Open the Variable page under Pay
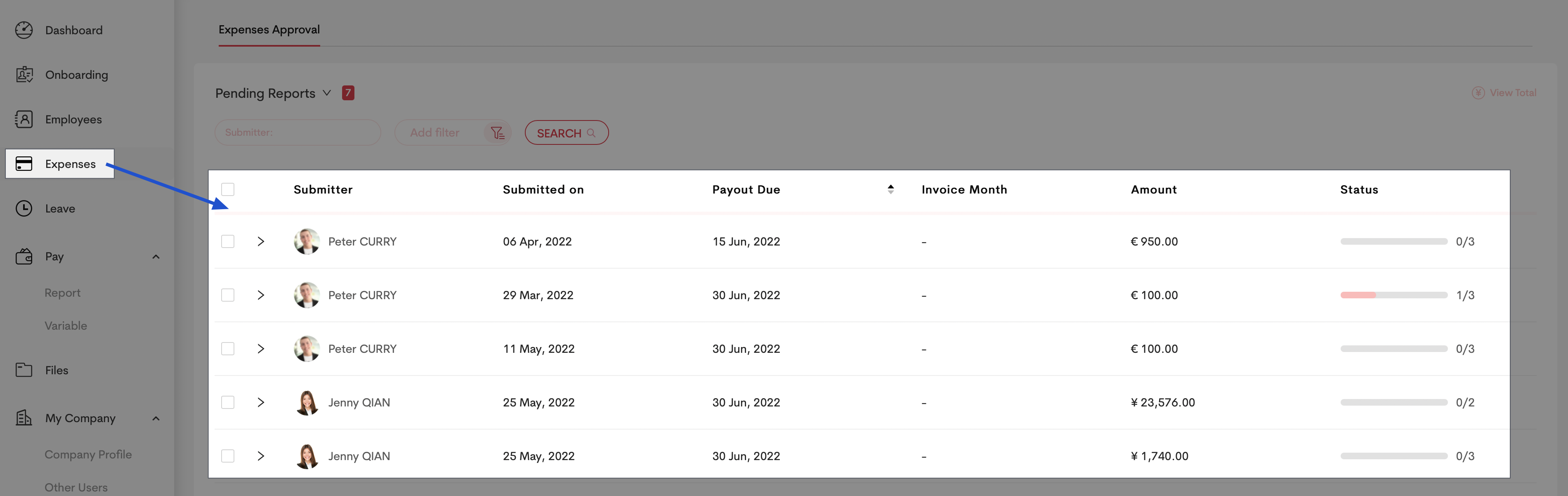Screen dimensions: 1568x496 (66, 325)
